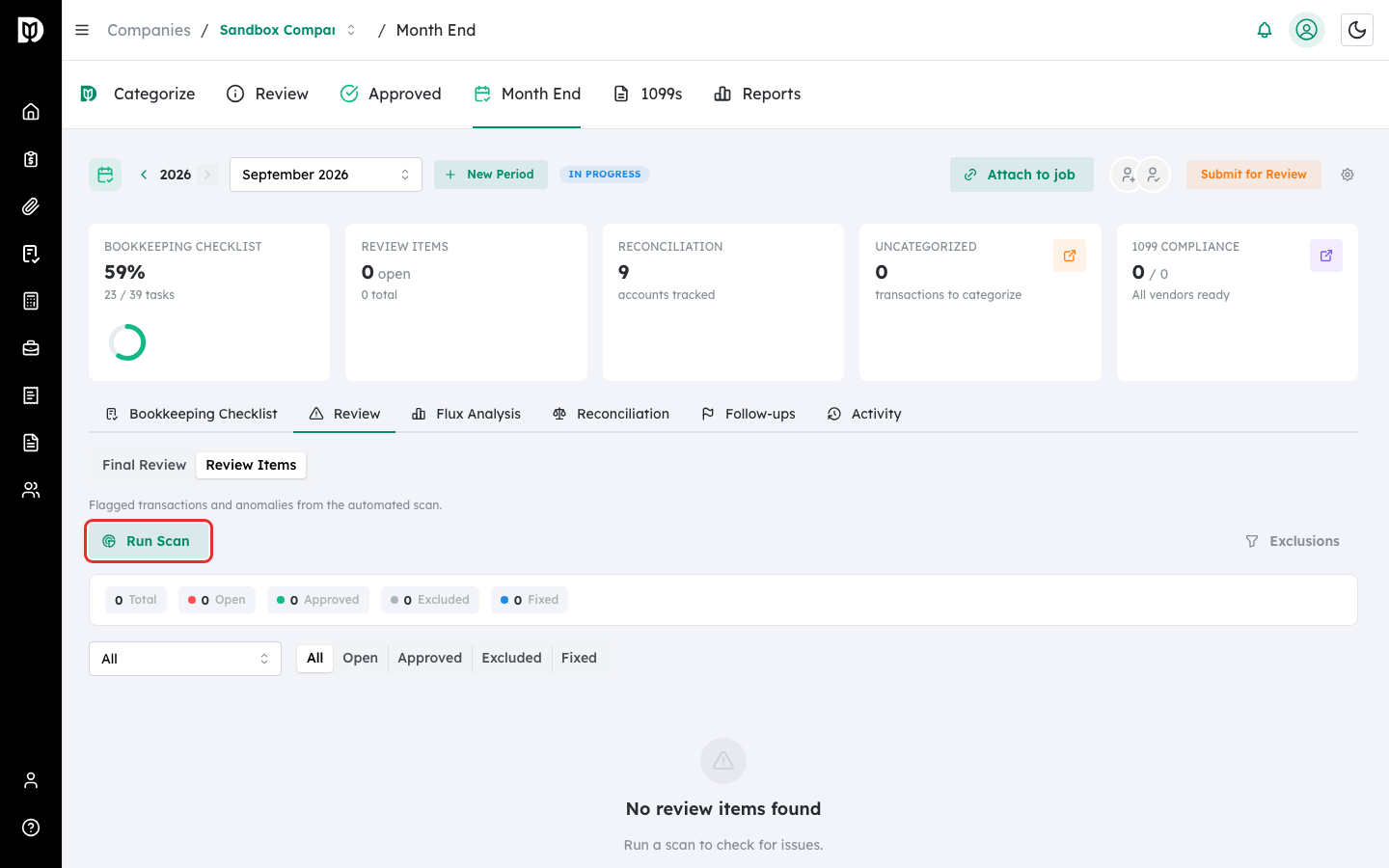This screenshot has width=1389, height=868.
Task: Click the 0 Open status chip
Action: [x=217, y=600]
